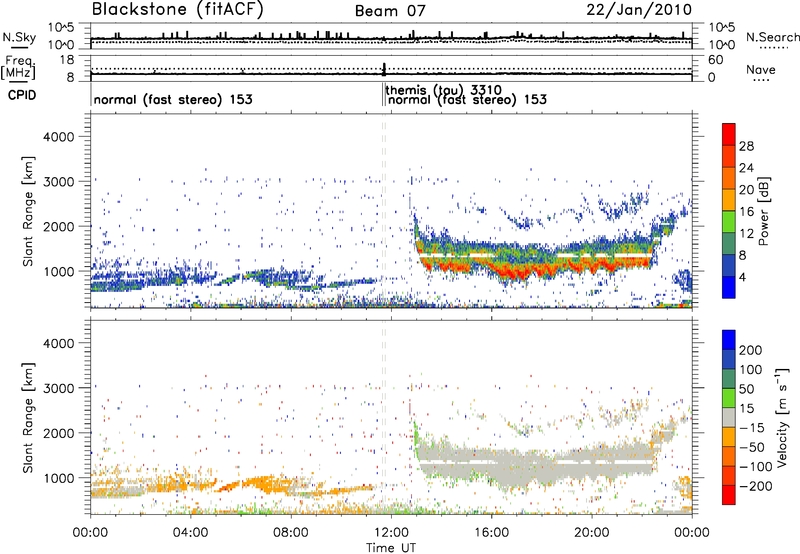The image size is (800, 554).
Task: Click the 'Nave' legend label
Action: (x=761, y=69)
